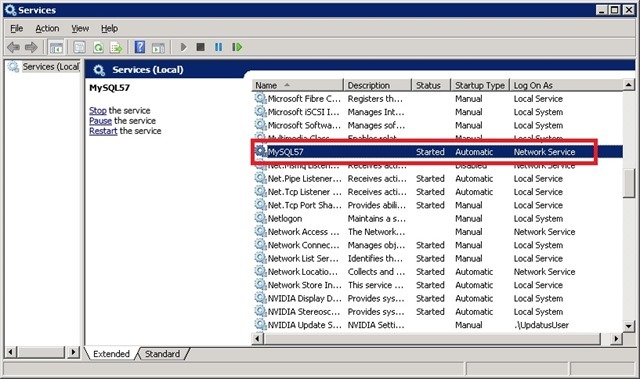Click the Restart Service toolbar icon
This screenshot has height=379, width=640.
click(x=237, y=47)
